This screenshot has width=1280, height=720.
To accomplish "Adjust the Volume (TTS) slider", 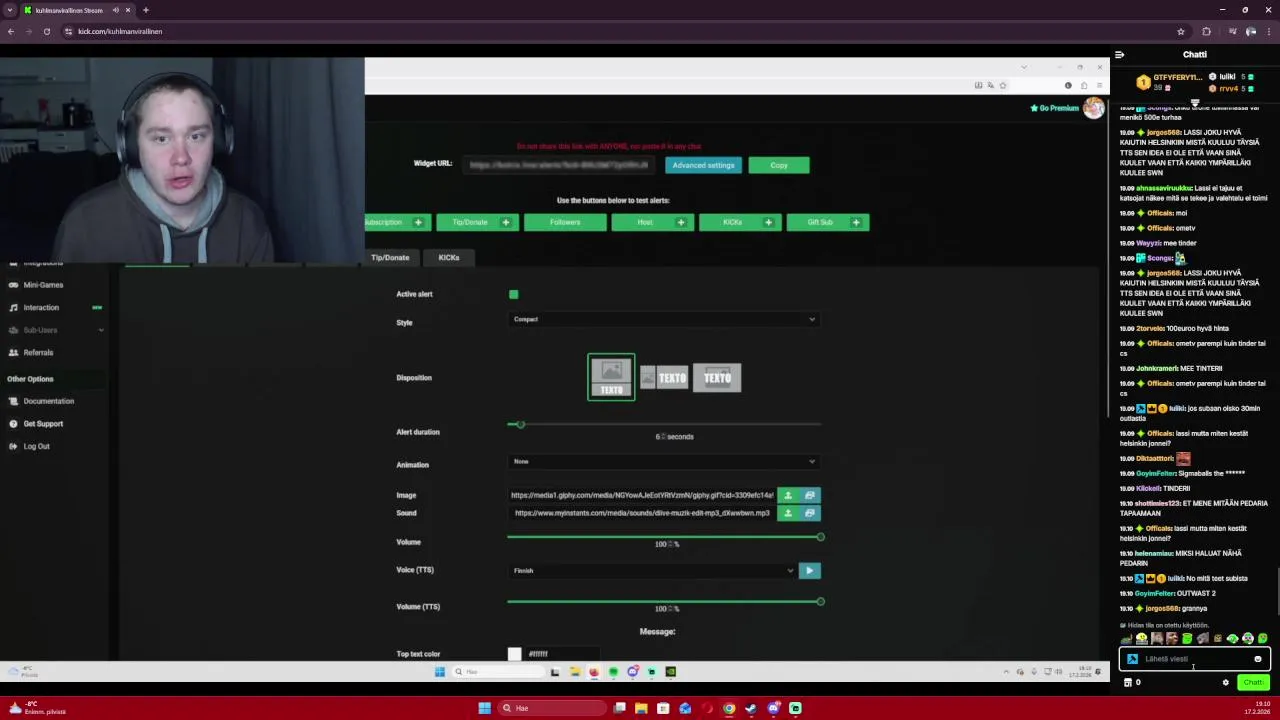I will 664,601.
